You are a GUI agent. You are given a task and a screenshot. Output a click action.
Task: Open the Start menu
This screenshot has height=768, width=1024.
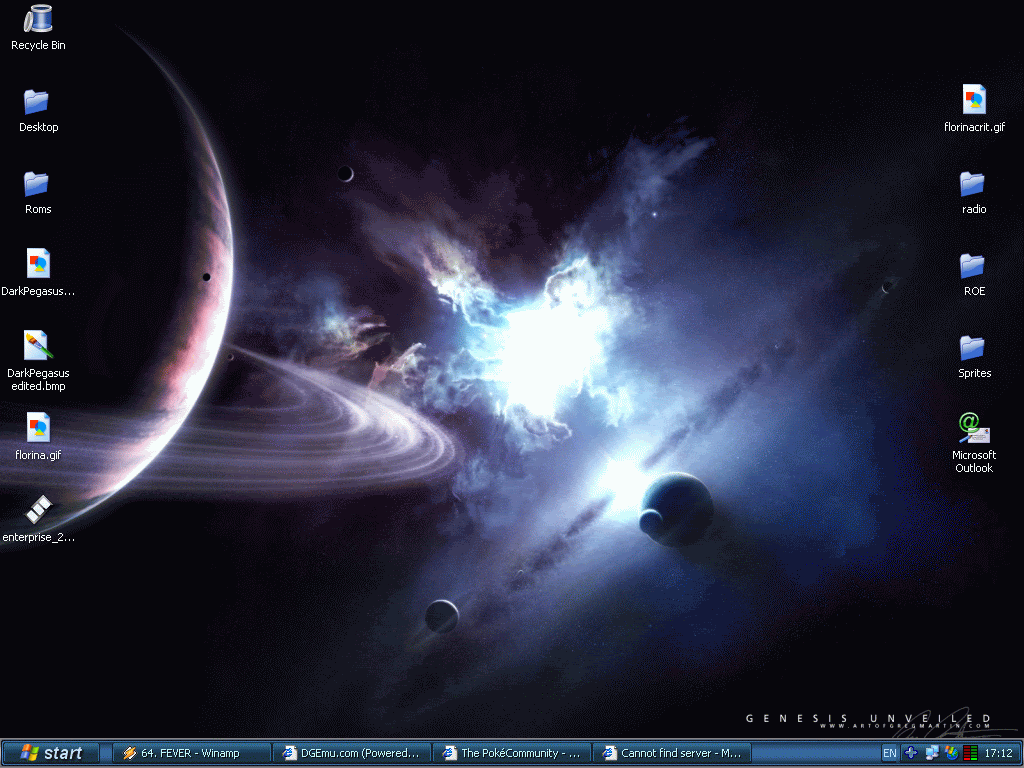coord(51,753)
